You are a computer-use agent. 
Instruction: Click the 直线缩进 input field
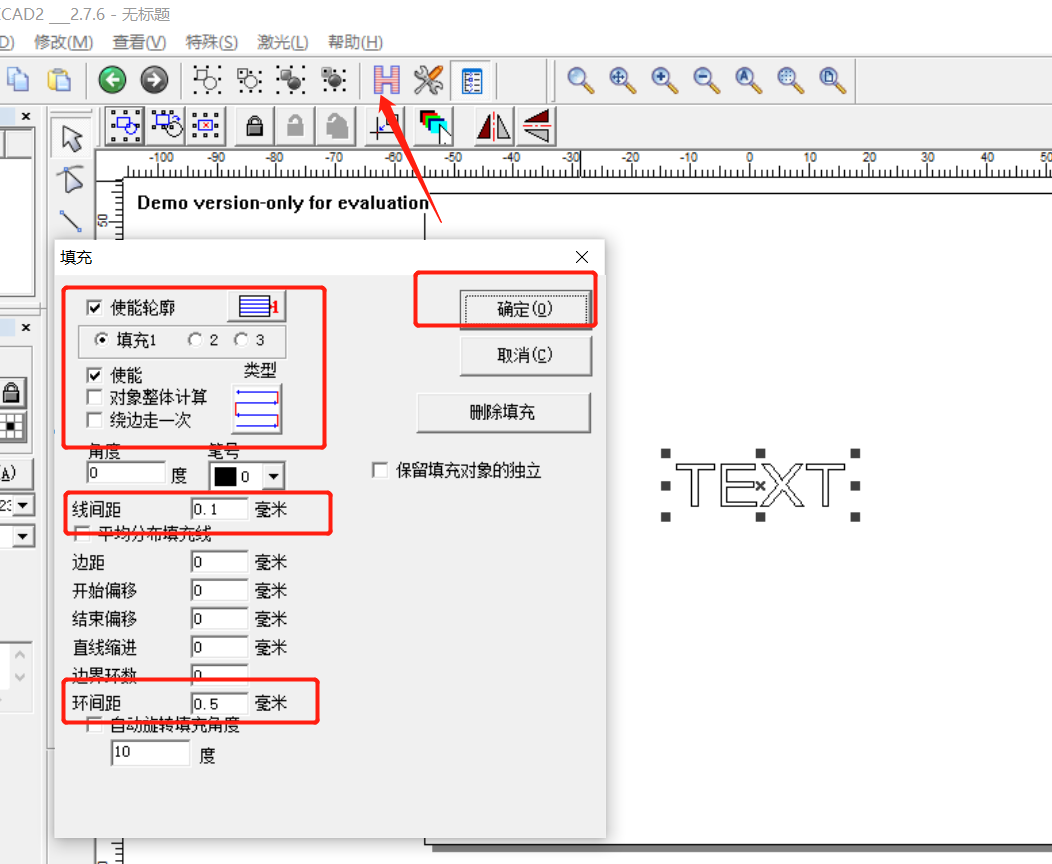click(x=219, y=647)
